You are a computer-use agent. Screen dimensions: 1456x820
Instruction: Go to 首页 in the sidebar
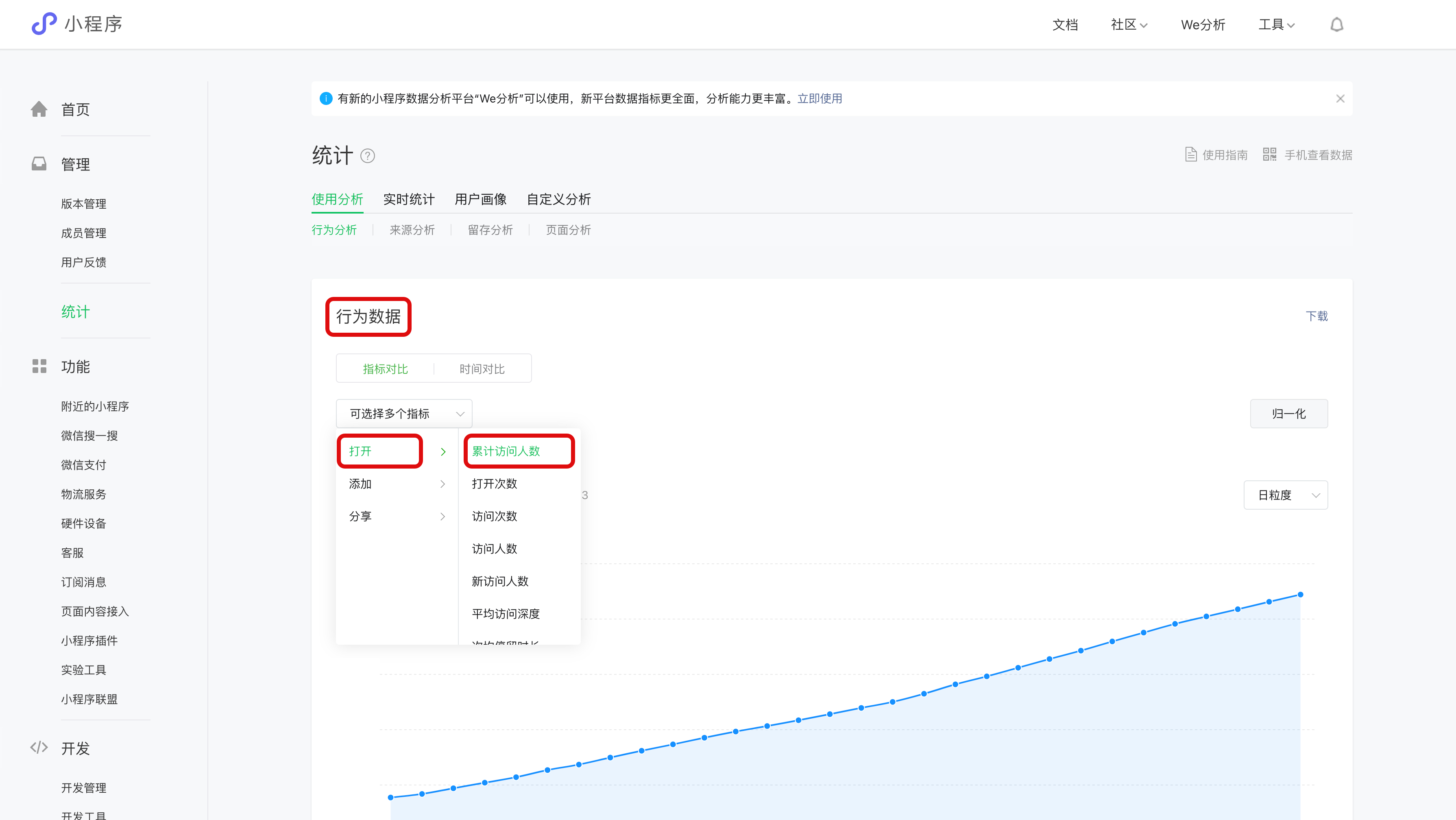pos(75,110)
